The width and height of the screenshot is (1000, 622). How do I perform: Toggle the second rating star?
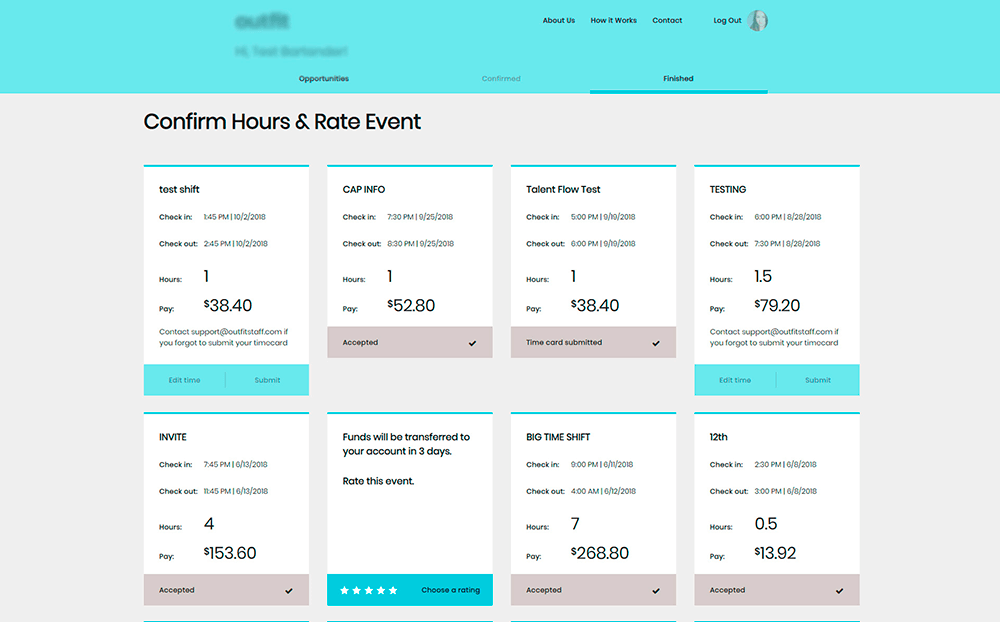[357, 590]
